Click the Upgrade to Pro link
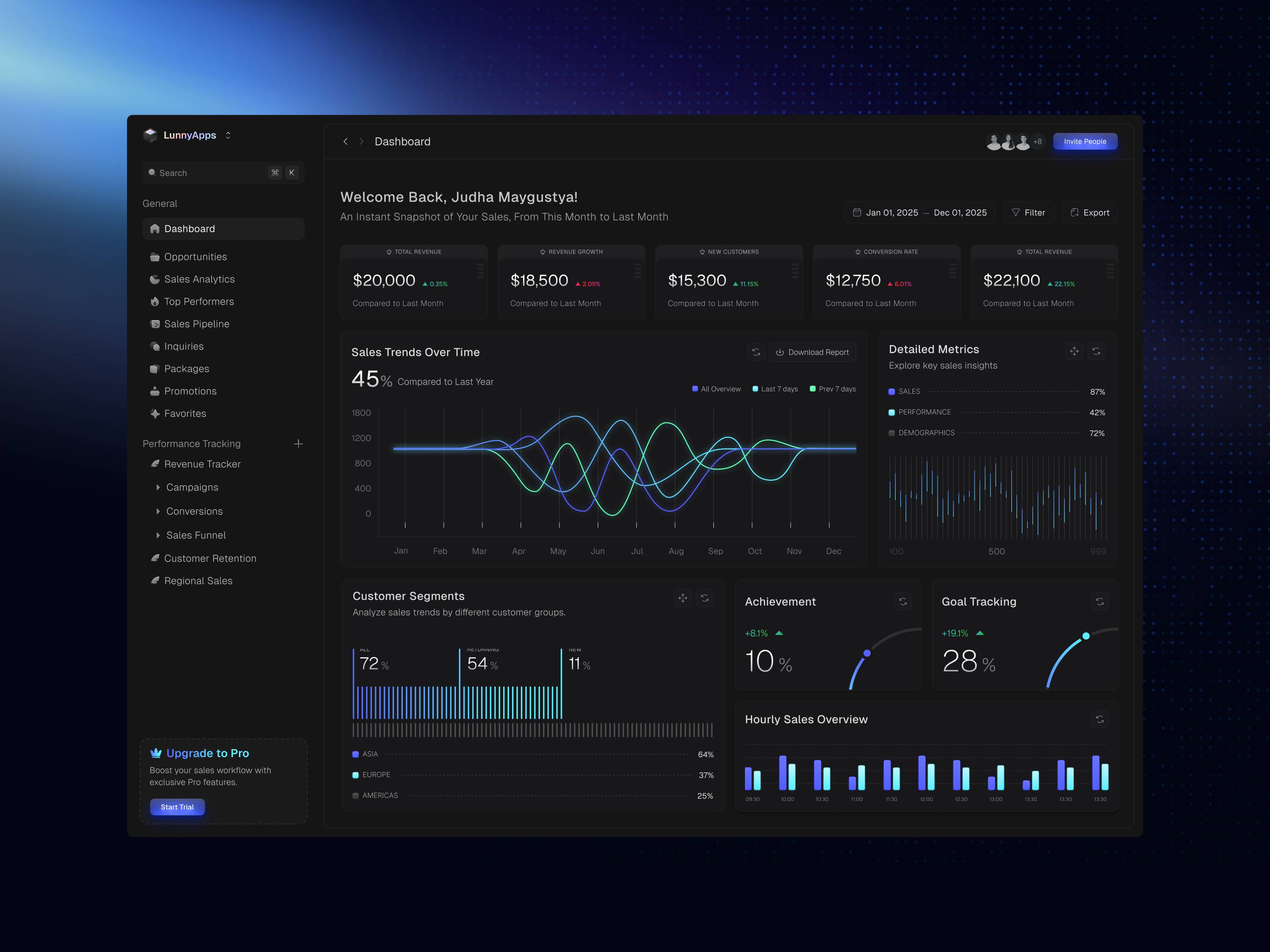This screenshot has width=1270, height=952. pos(207,753)
